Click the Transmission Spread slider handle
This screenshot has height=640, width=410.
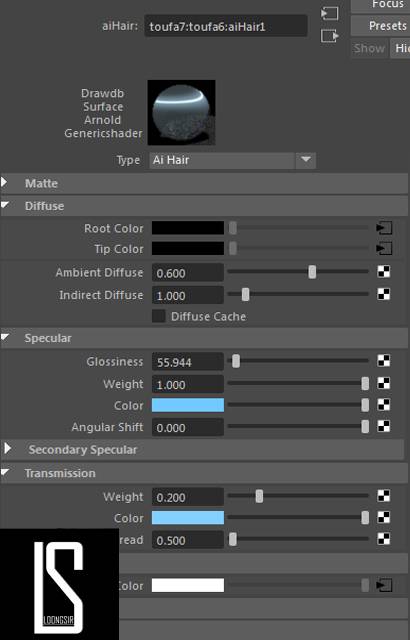point(233,539)
